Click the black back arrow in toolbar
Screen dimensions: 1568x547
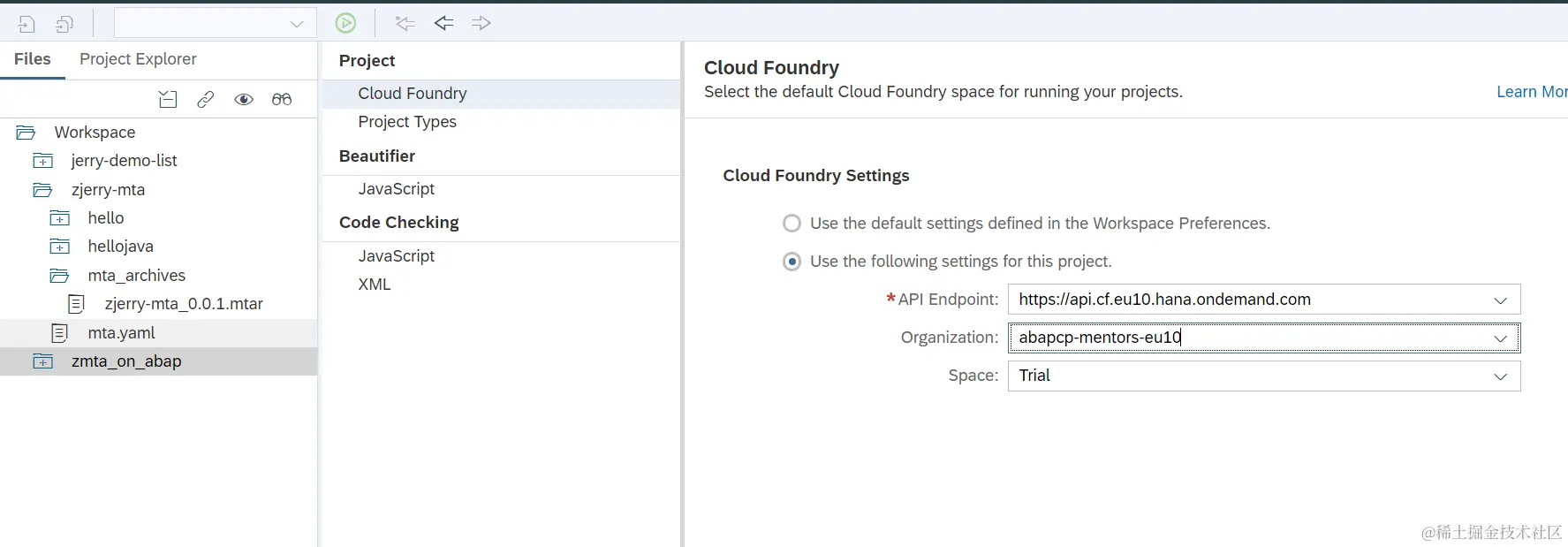point(443,23)
